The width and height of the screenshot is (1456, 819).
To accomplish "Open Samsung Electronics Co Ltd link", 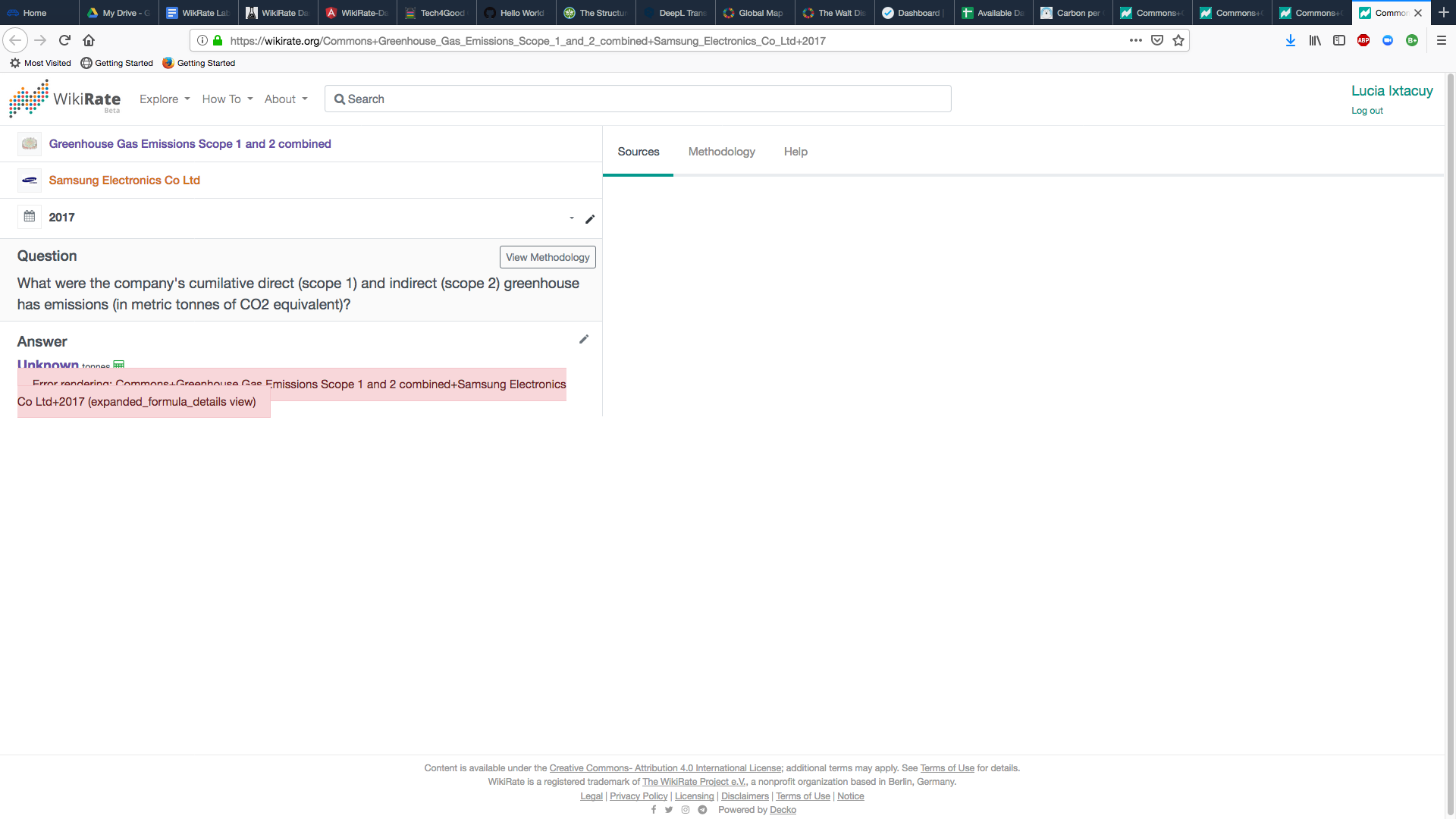I will (124, 180).
